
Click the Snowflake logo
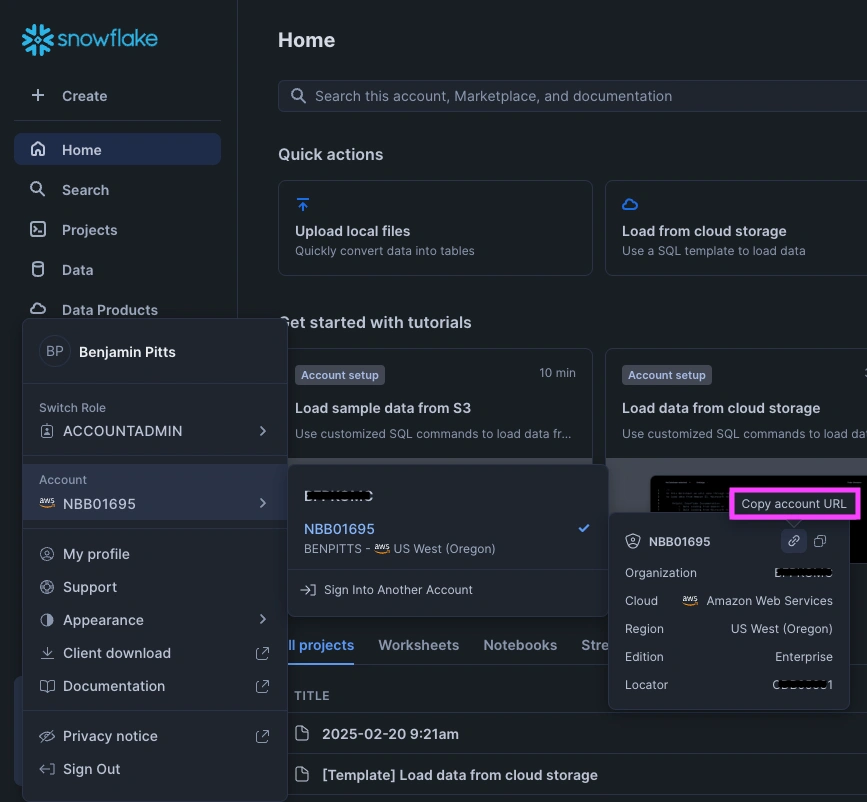tap(90, 39)
